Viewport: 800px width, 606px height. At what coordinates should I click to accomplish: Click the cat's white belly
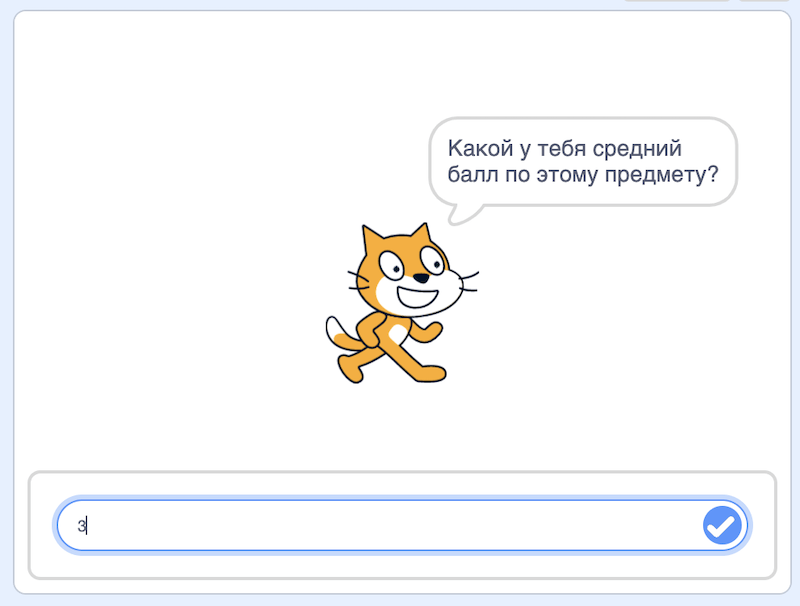[x=398, y=330]
